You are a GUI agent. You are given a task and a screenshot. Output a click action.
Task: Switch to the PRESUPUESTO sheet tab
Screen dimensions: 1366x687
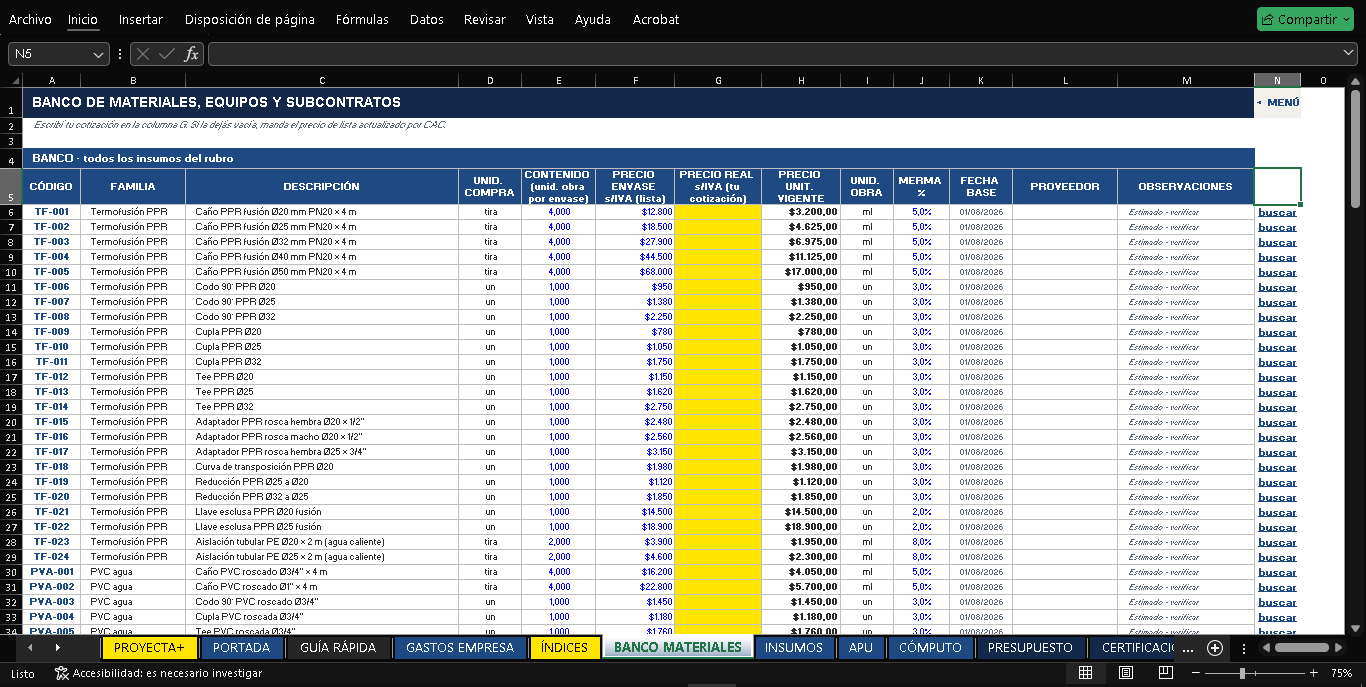click(1030, 648)
